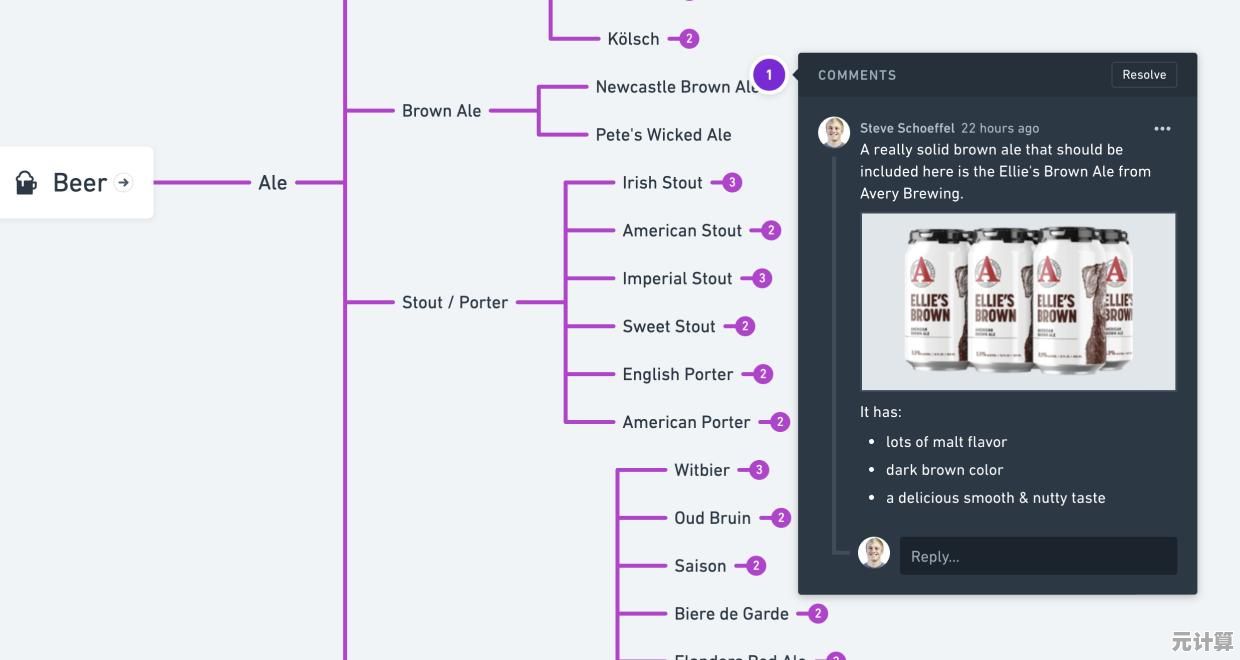This screenshot has width=1240, height=660.
Task: Click the purple comment badge numbered 1
Action: point(769,75)
